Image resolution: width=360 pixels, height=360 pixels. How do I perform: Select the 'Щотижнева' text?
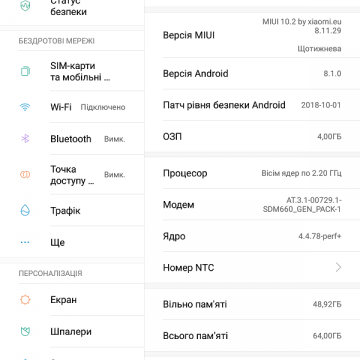click(319, 49)
